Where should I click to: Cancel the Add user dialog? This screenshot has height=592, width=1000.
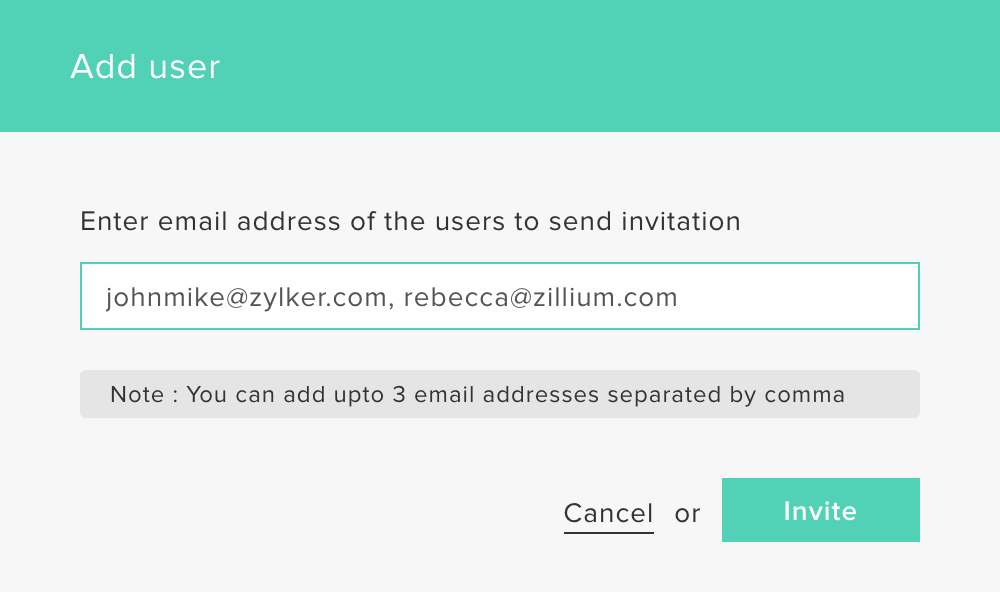[x=608, y=514]
